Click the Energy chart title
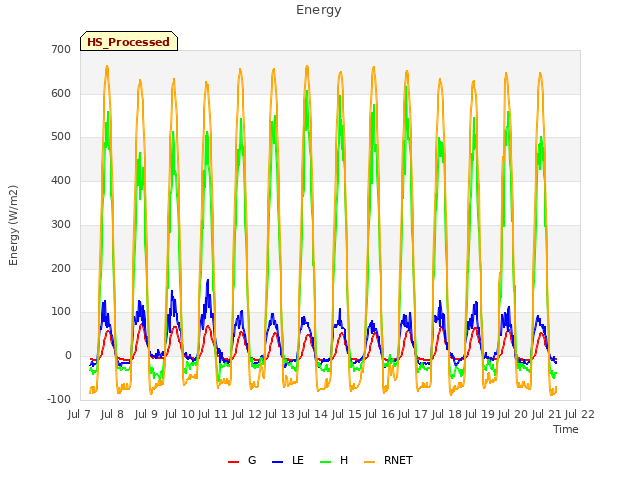The width and height of the screenshot is (640, 480). click(319, 10)
